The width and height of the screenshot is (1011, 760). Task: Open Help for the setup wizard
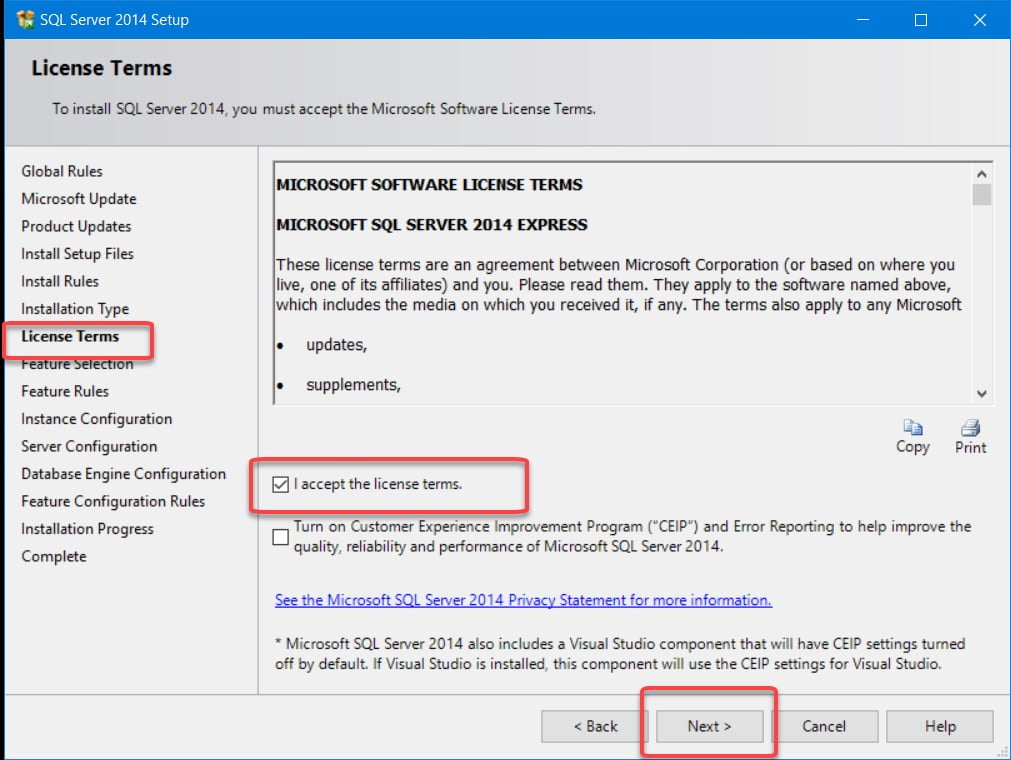coord(939,726)
